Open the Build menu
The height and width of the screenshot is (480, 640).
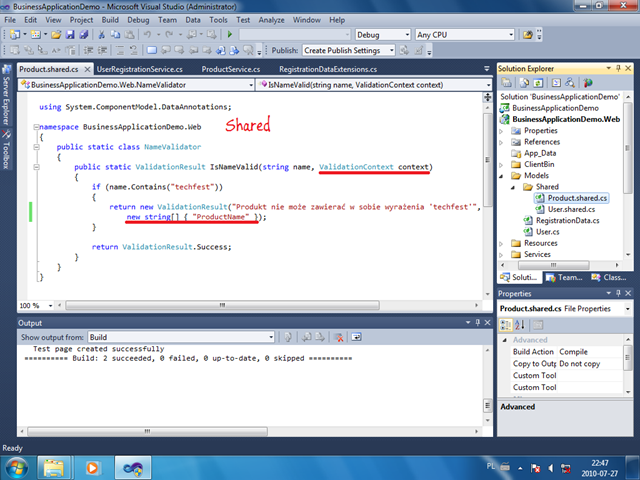tap(110, 20)
